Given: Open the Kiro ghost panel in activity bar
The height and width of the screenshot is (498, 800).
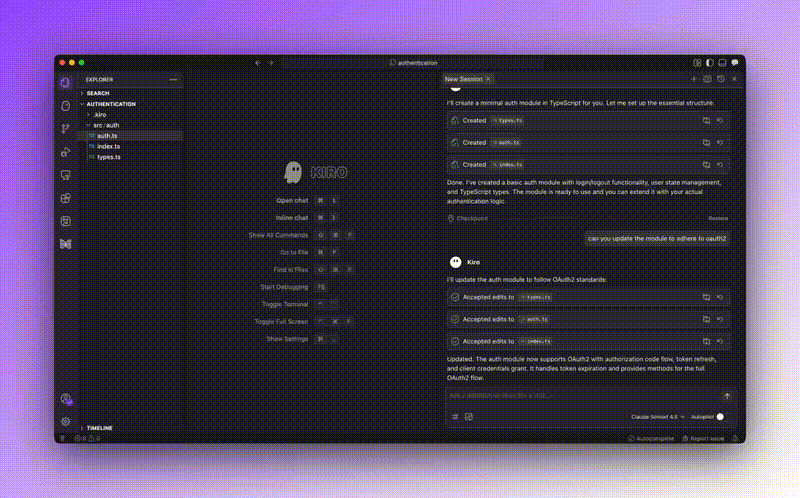Looking at the screenshot, I should point(65,106).
